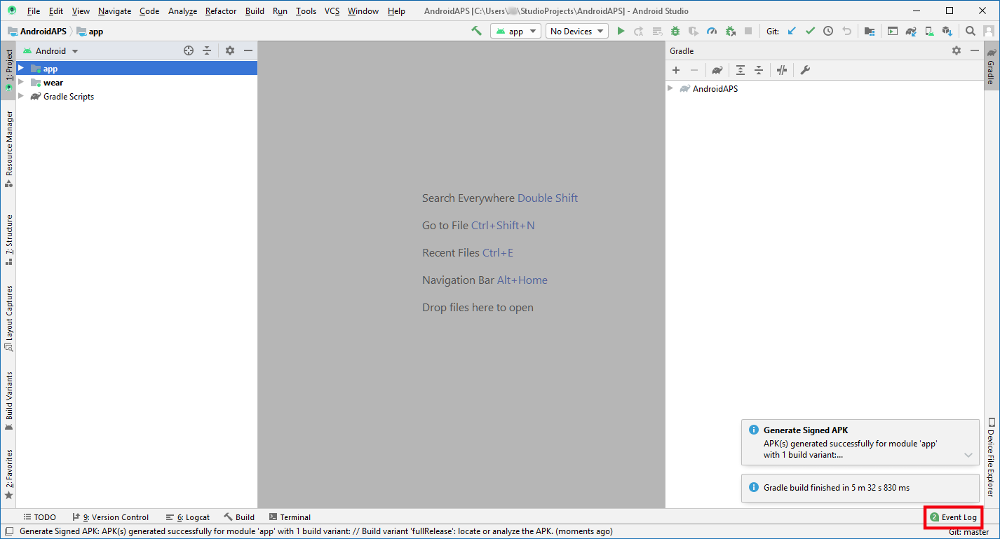Open Git Show History clock icon
Screen dimensions: 1000x539
828,31
